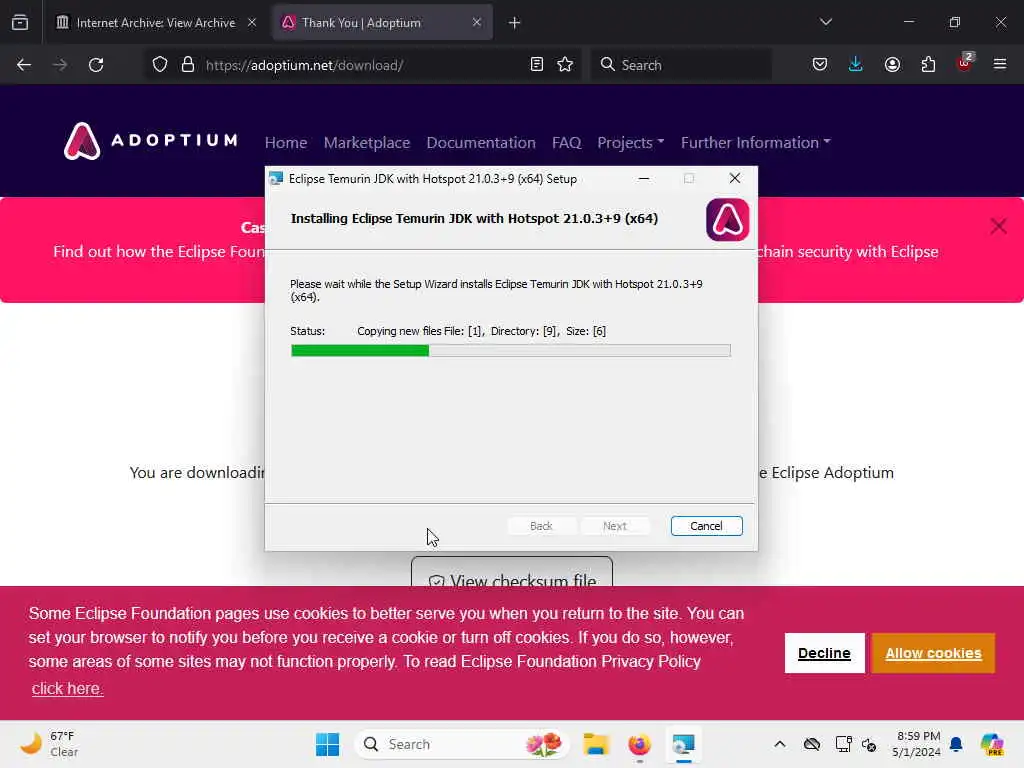Viewport: 1024px width, 768px height.
Task: Click the Firefox Search field
Action: 681,65
